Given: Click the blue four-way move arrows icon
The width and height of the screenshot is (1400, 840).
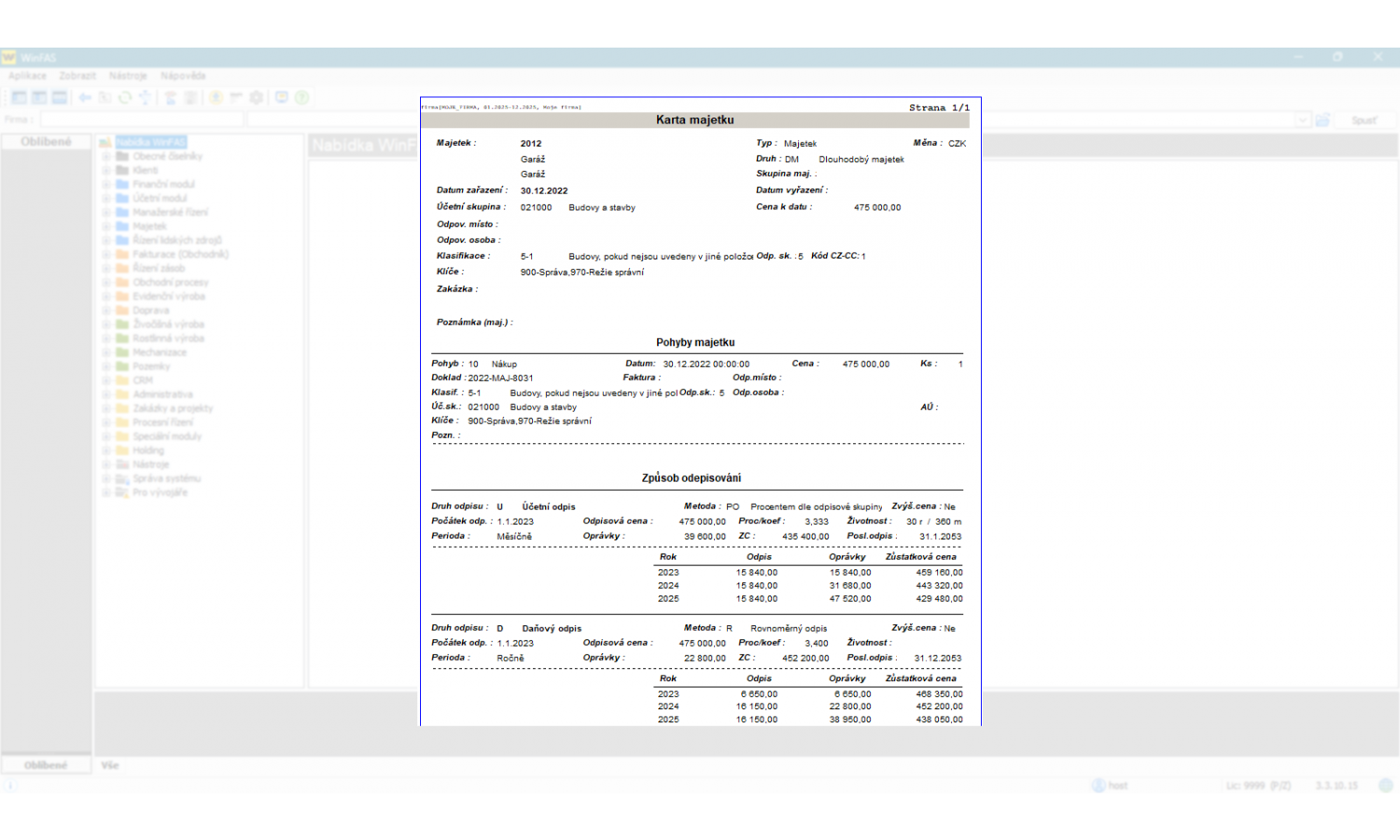Looking at the screenshot, I should [145, 97].
